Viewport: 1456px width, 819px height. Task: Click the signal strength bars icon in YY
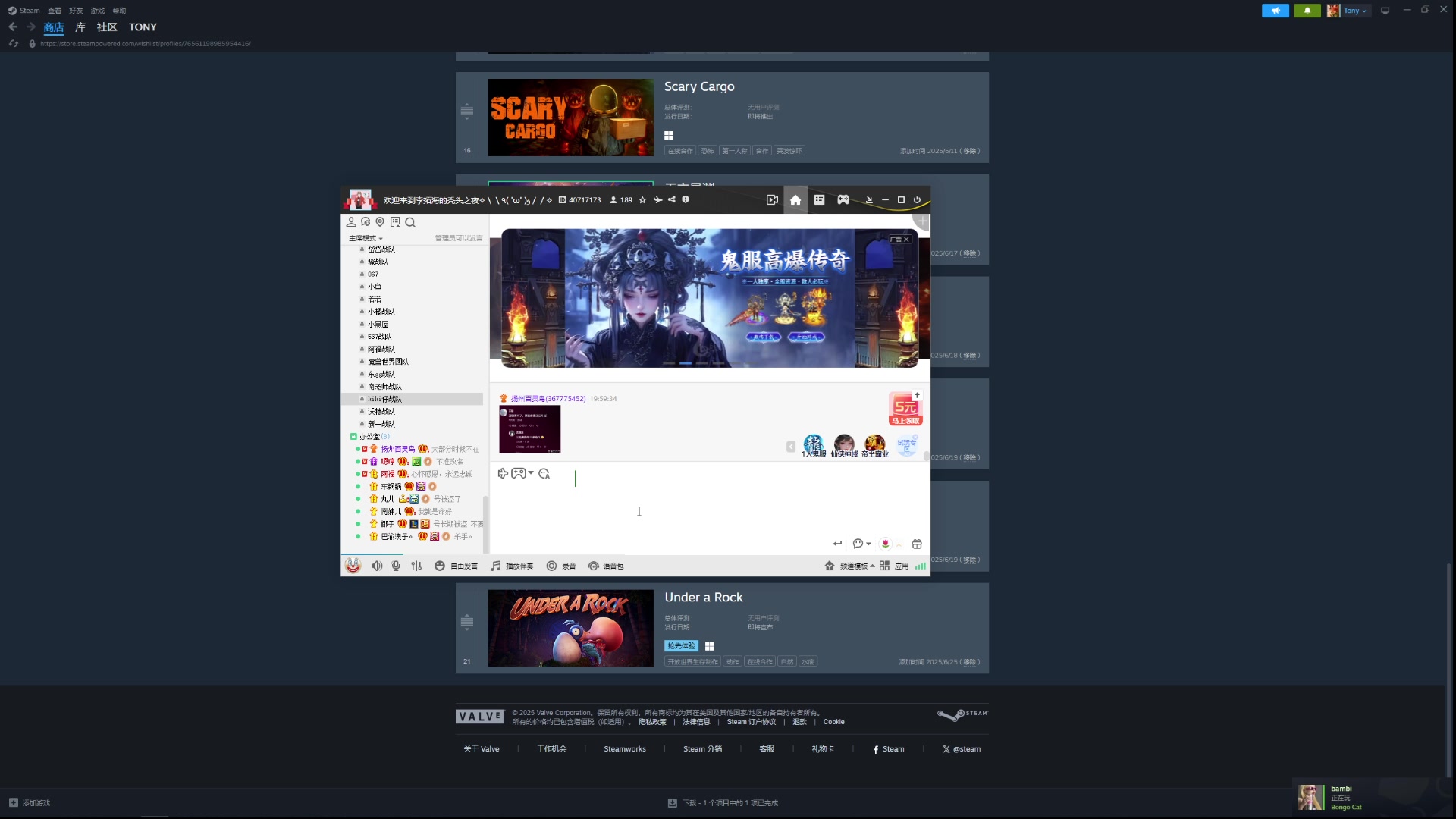(x=920, y=566)
